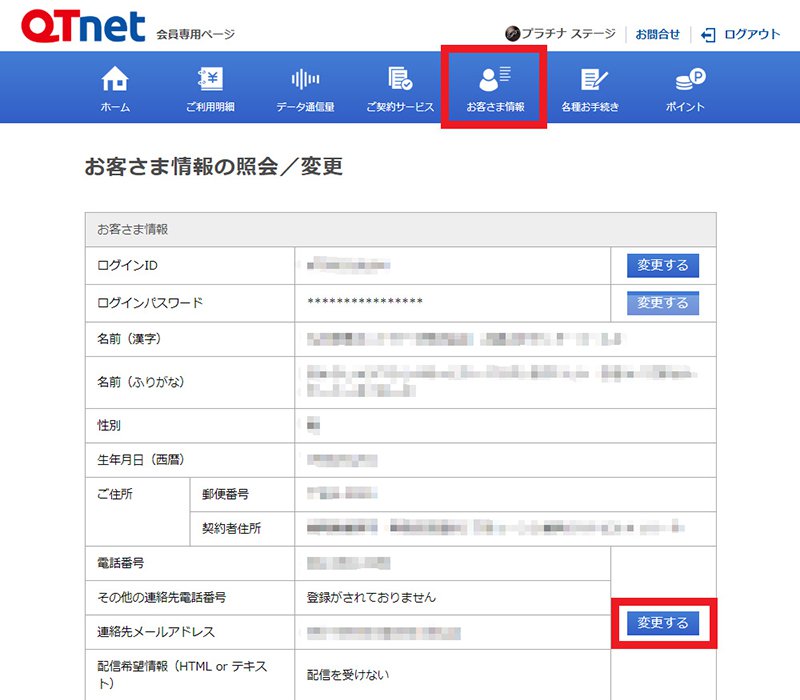
Task: Select the お客さま情報 customer info icon
Action: (x=493, y=76)
